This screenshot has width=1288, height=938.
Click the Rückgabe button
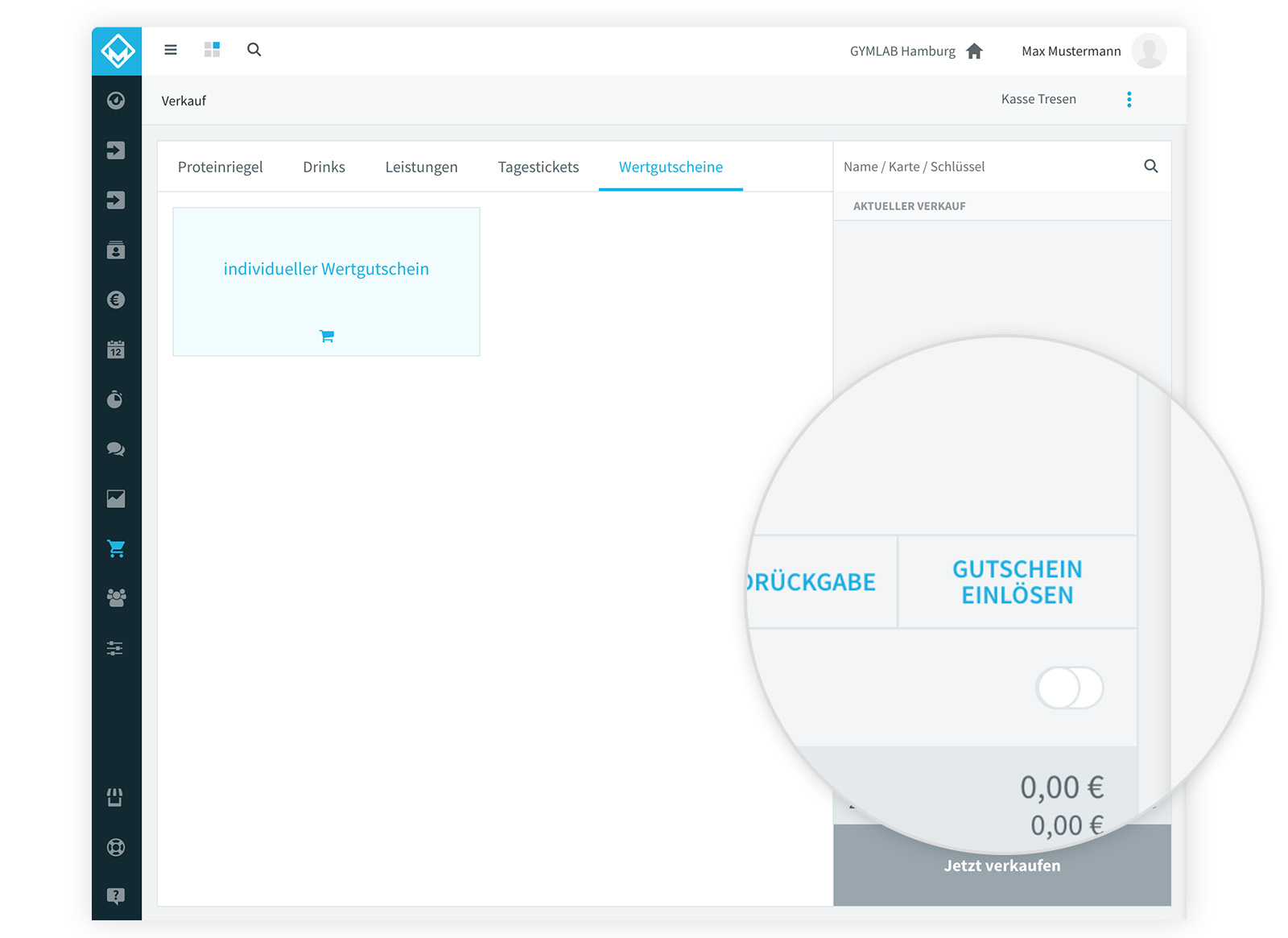pos(820,582)
